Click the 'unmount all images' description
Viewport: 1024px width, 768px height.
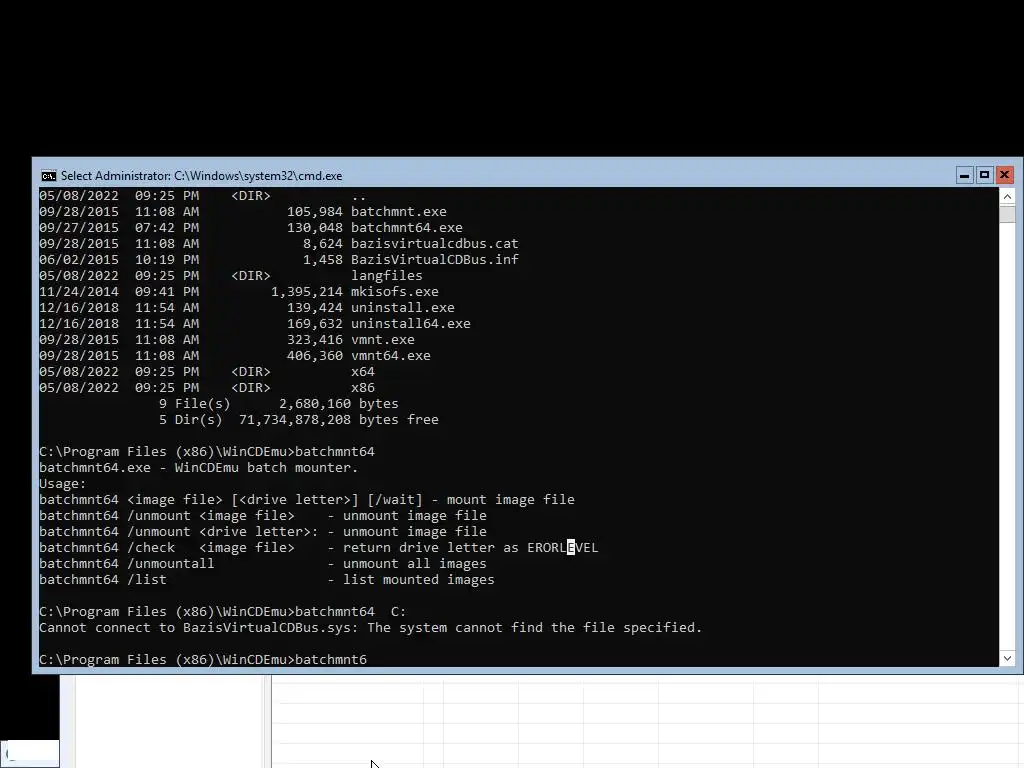[415, 564]
